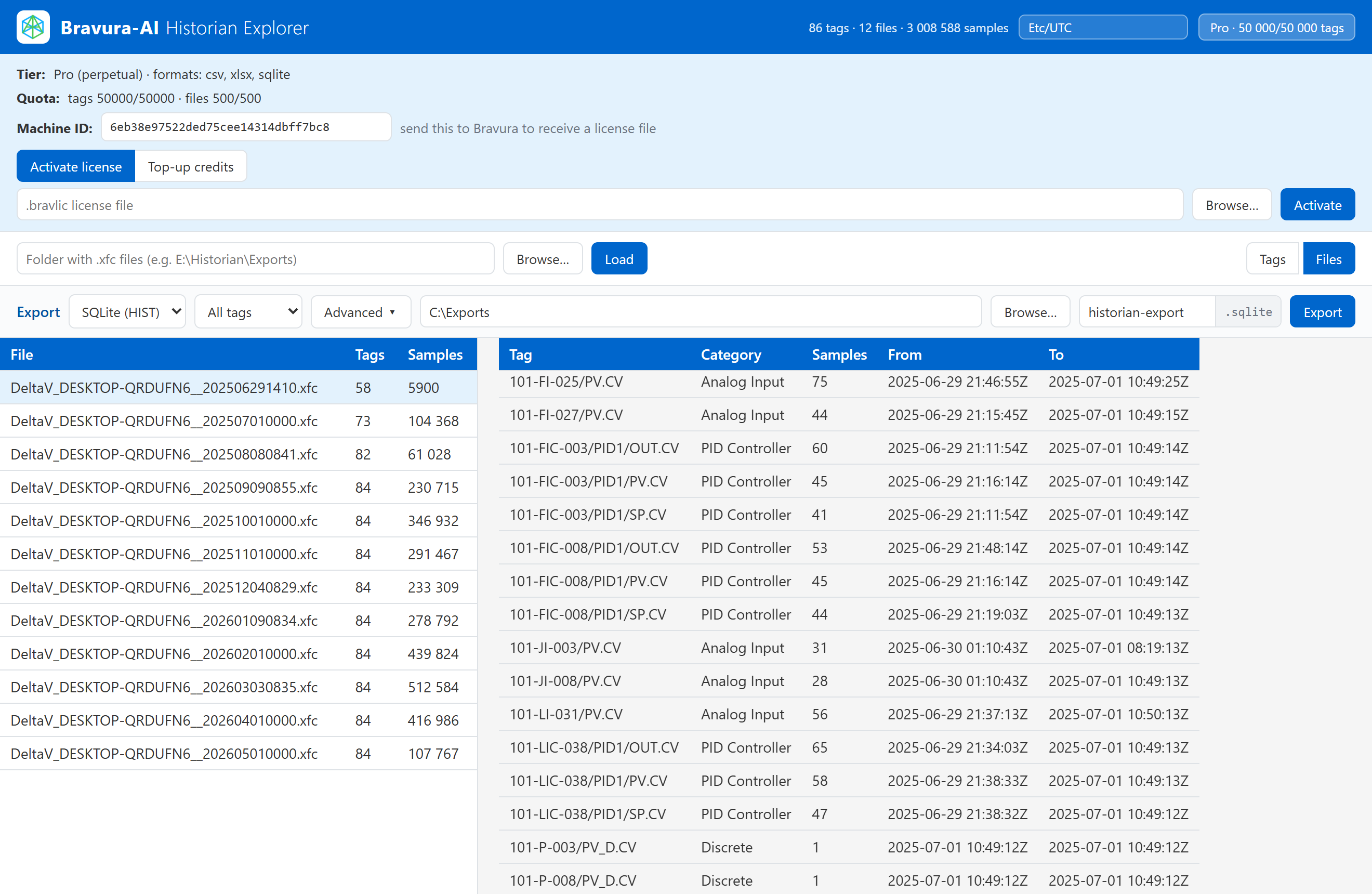The width and height of the screenshot is (1372, 894).
Task: Select tag row 101-FIC-003/PID1/SP.CV
Action: coord(849,515)
